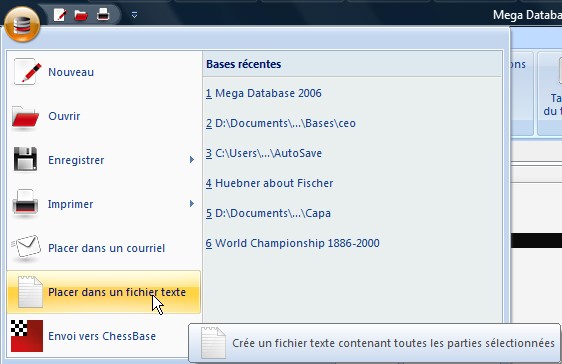Screen dimensions: 562x364
Task: Select Envoi vers ChessBase label
Action: [x=102, y=336]
